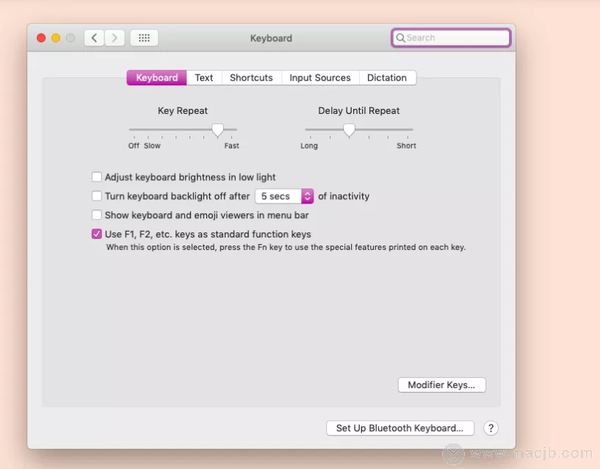
Task: Enable Adjust keyboard brightness in low light
Action: pos(97,177)
